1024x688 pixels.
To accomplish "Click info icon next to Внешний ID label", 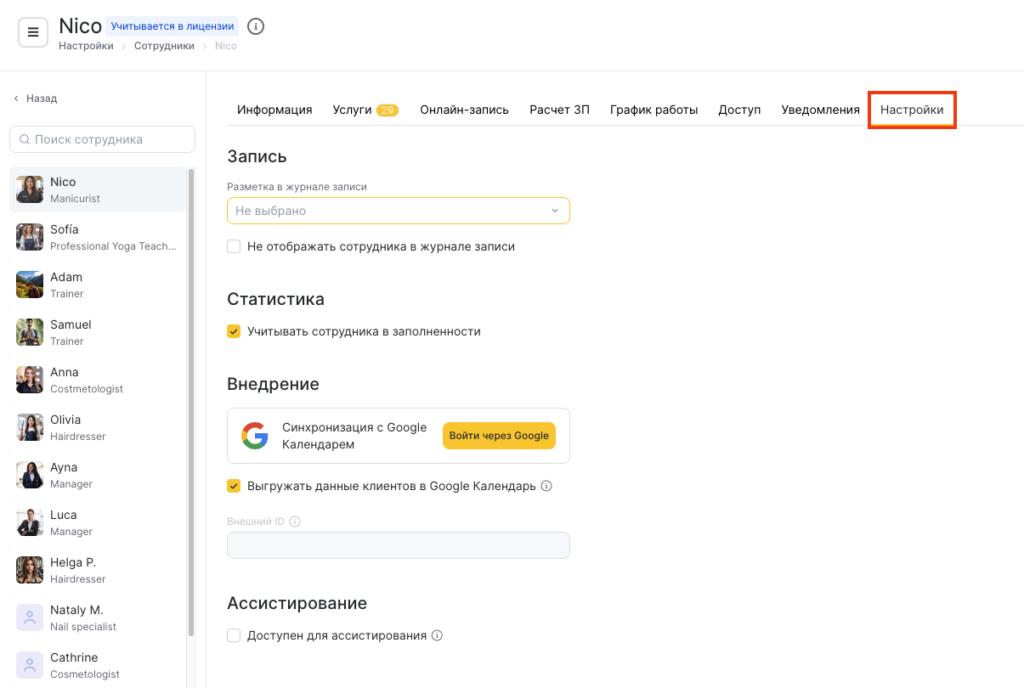I will click(x=295, y=521).
